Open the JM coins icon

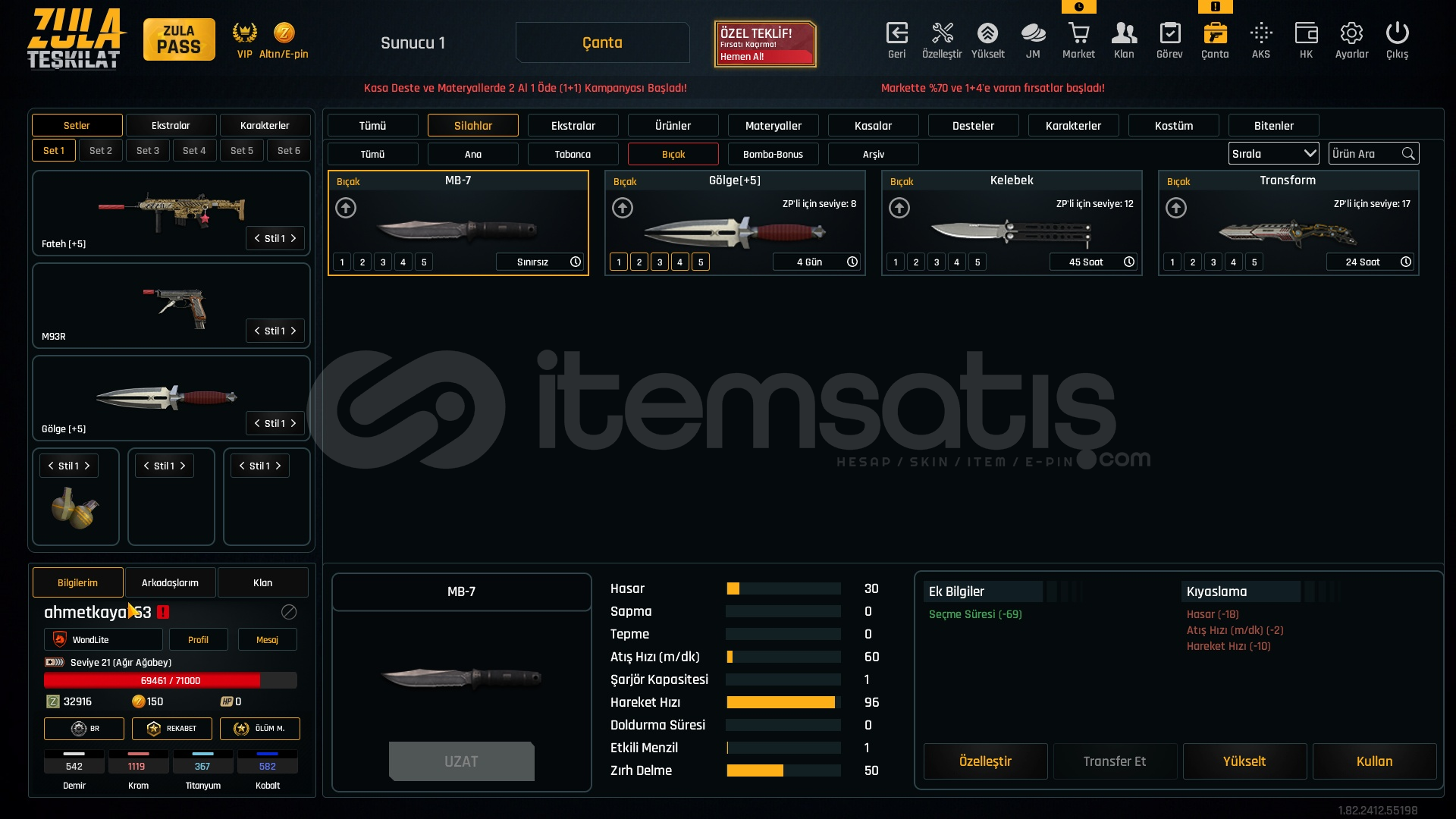(1033, 33)
